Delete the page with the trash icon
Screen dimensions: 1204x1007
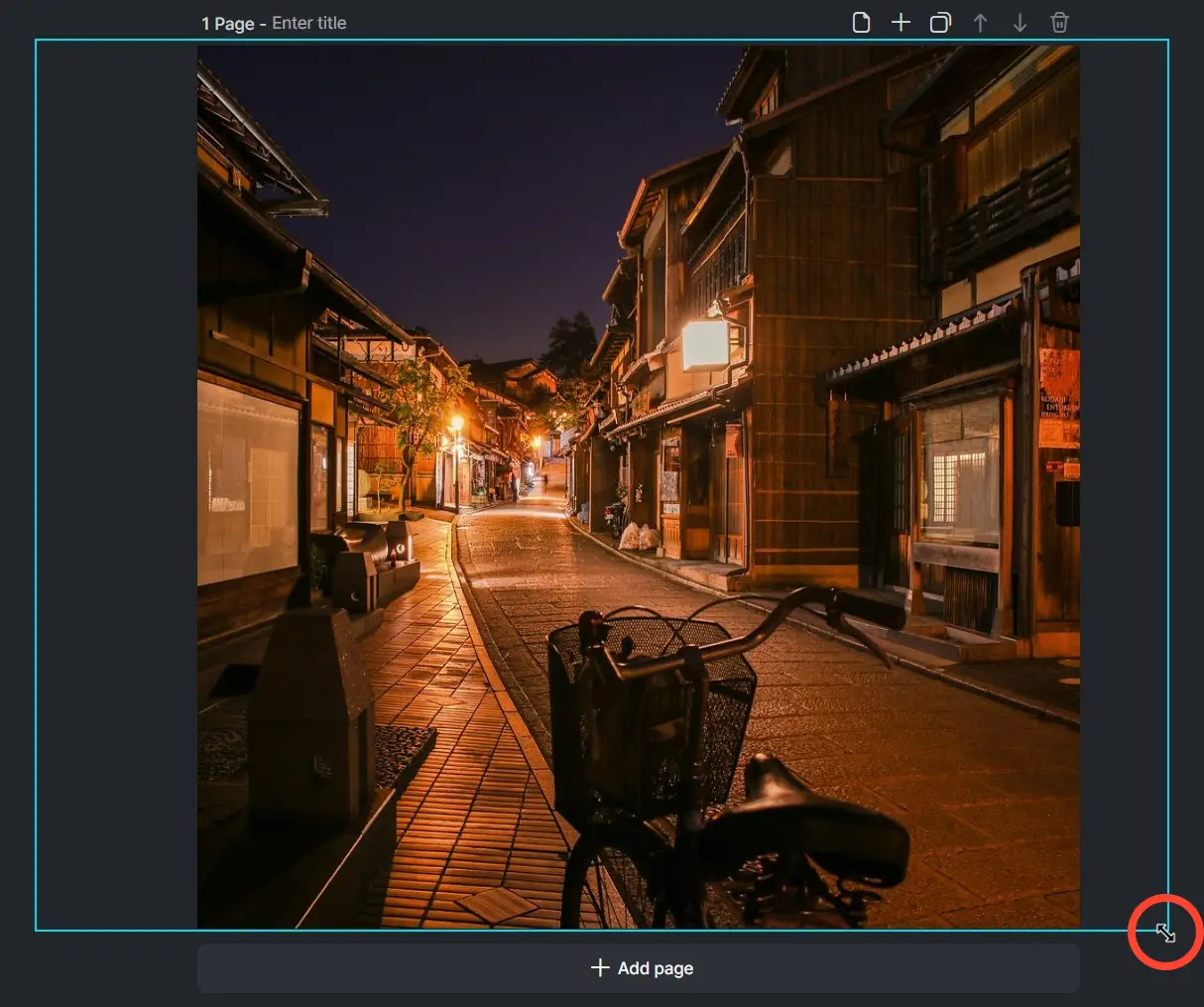click(x=1059, y=23)
